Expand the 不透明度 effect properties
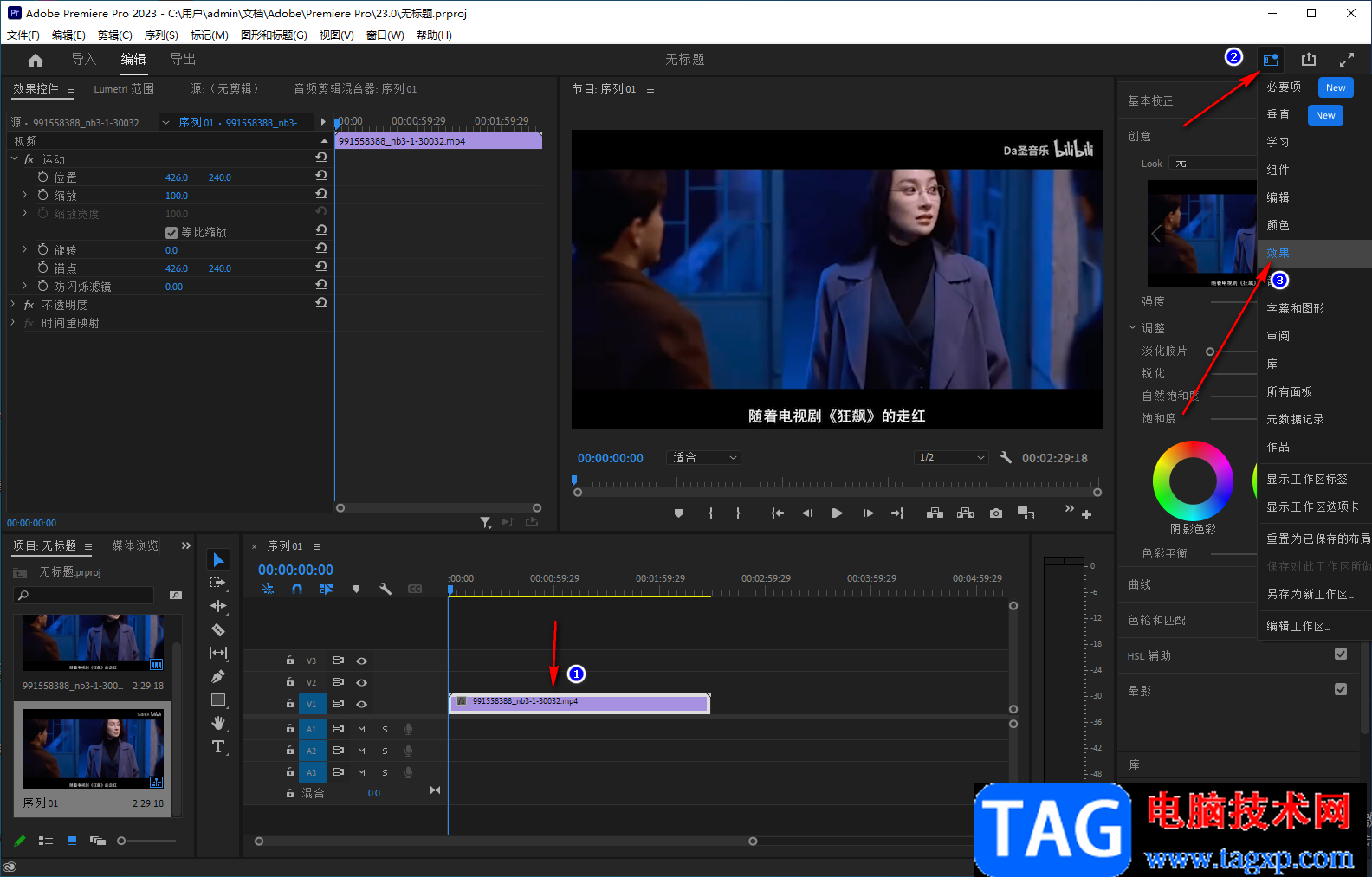1372x877 pixels. pos(13,305)
